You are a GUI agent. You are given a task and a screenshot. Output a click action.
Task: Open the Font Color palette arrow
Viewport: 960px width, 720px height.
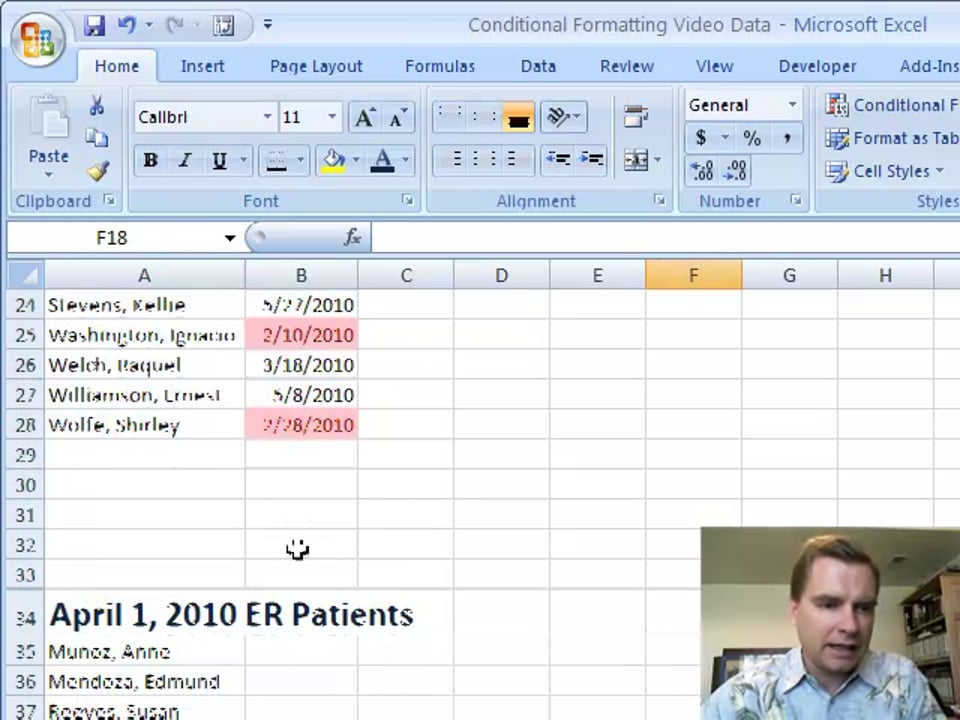[x=405, y=160]
